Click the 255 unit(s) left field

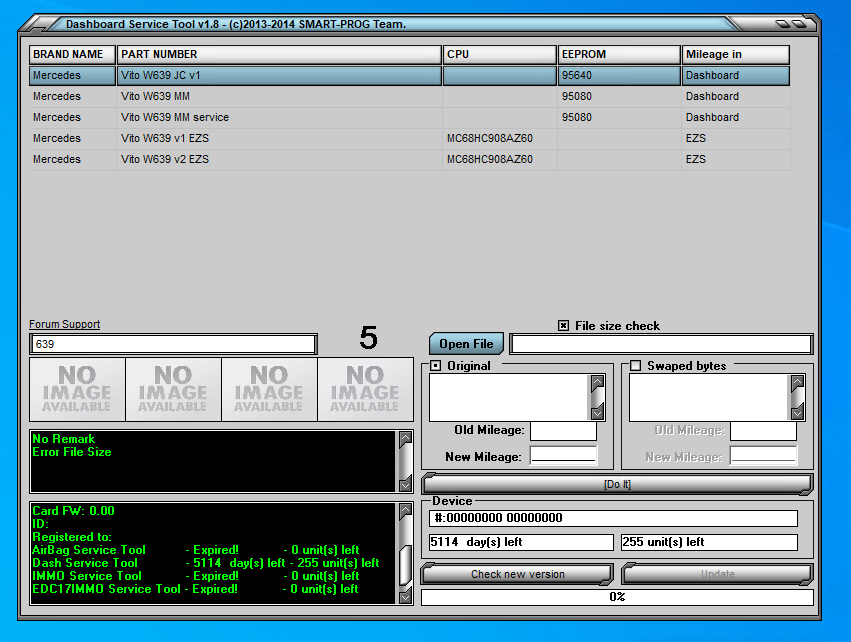click(x=709, y=542)
